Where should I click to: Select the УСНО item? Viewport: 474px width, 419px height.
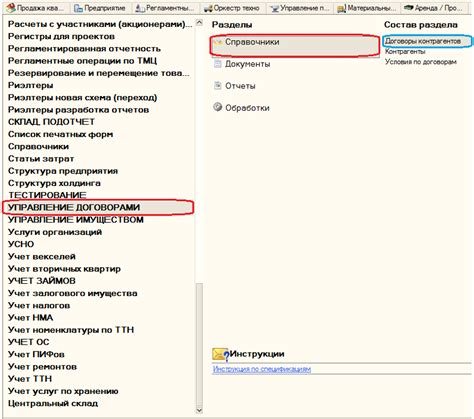[21, 244]
